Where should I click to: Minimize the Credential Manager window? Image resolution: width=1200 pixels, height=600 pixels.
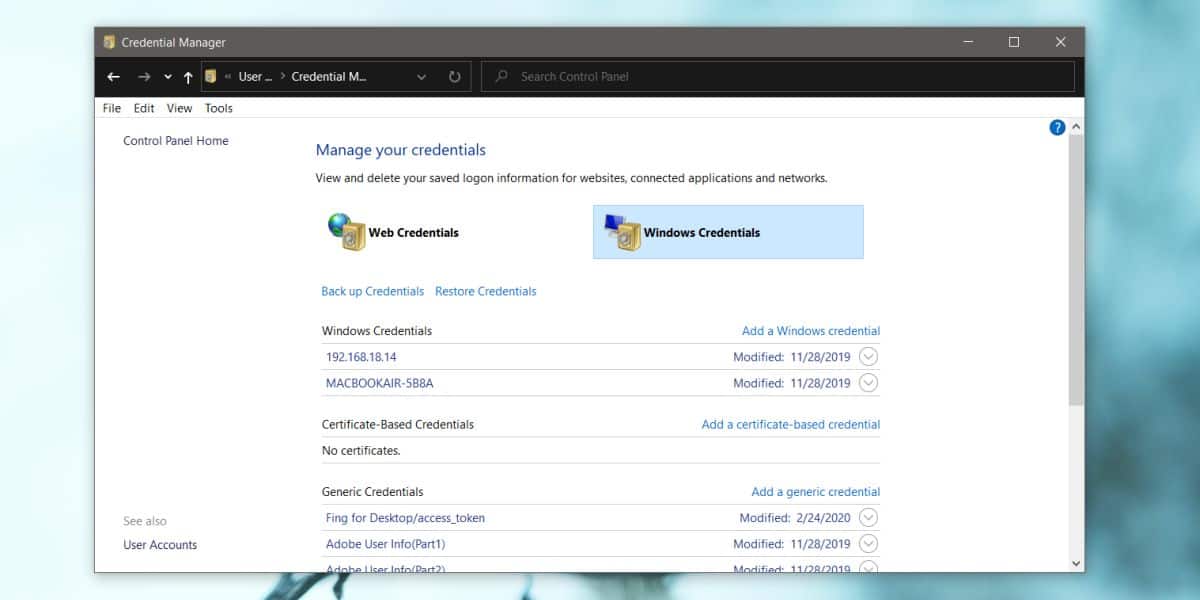(x=969, y=42)
